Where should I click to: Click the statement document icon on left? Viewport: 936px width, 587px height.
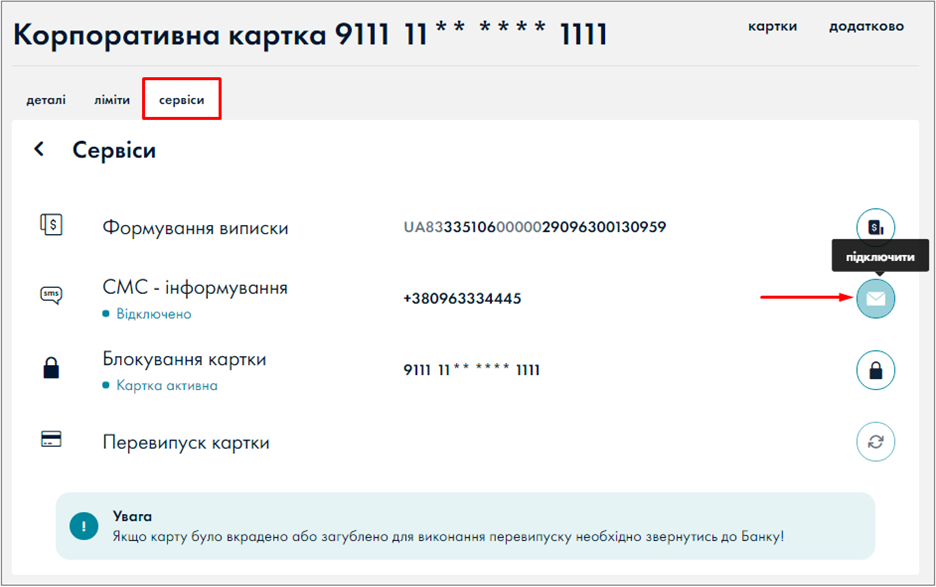click(51, 226)
